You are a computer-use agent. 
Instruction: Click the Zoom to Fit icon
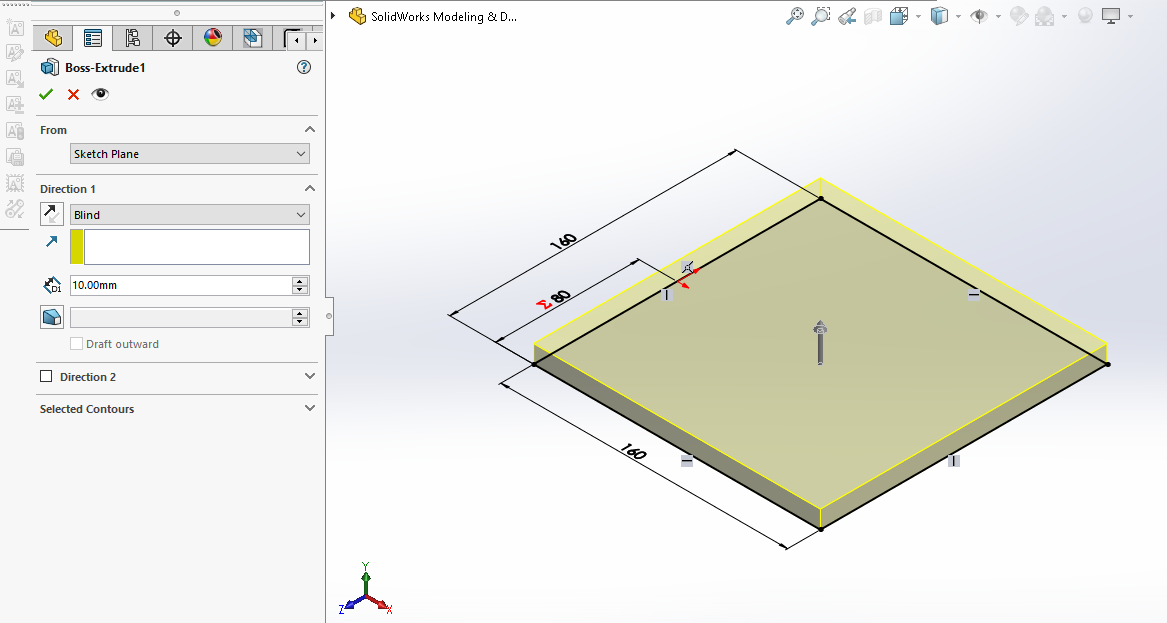[x=795, y=16]
